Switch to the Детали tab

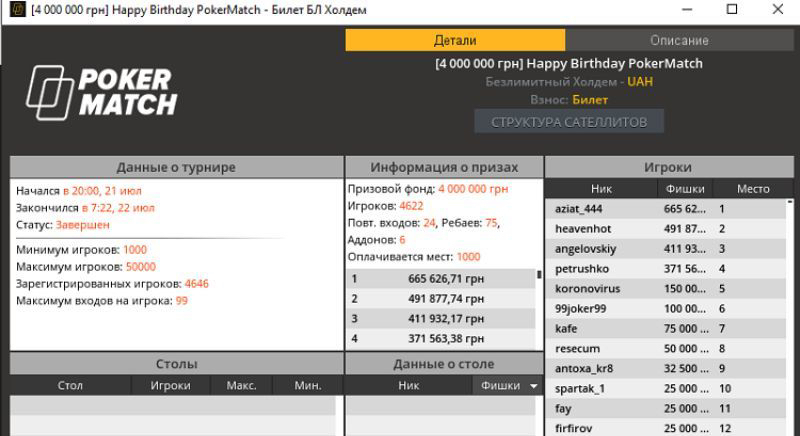[455, 40]
